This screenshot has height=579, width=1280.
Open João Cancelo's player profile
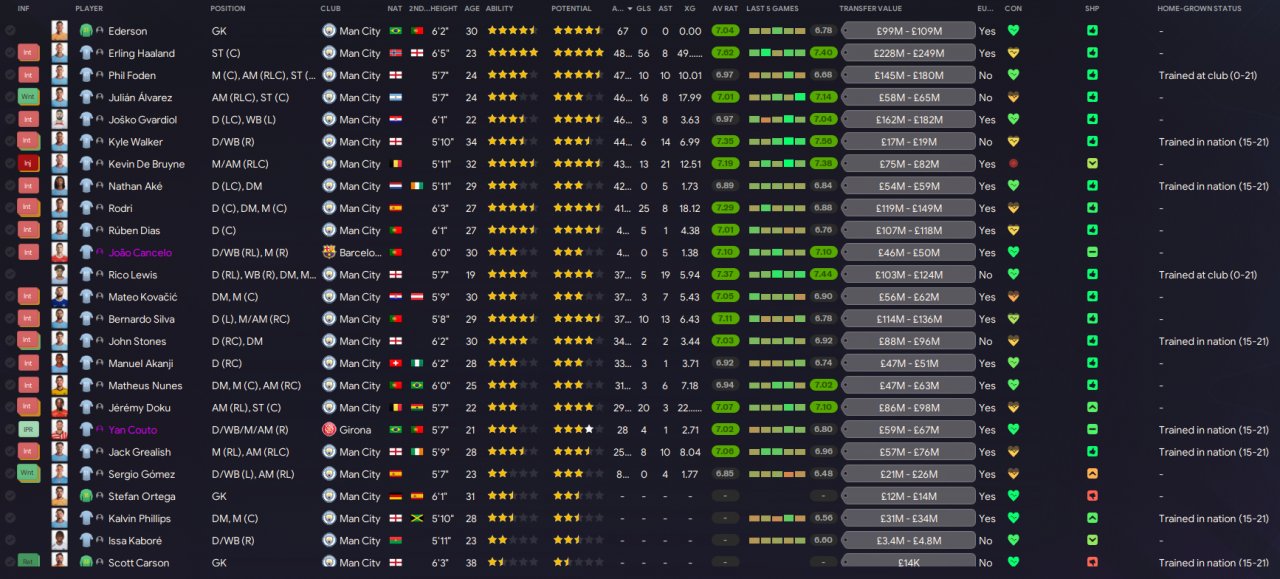(x=140, y=252)
